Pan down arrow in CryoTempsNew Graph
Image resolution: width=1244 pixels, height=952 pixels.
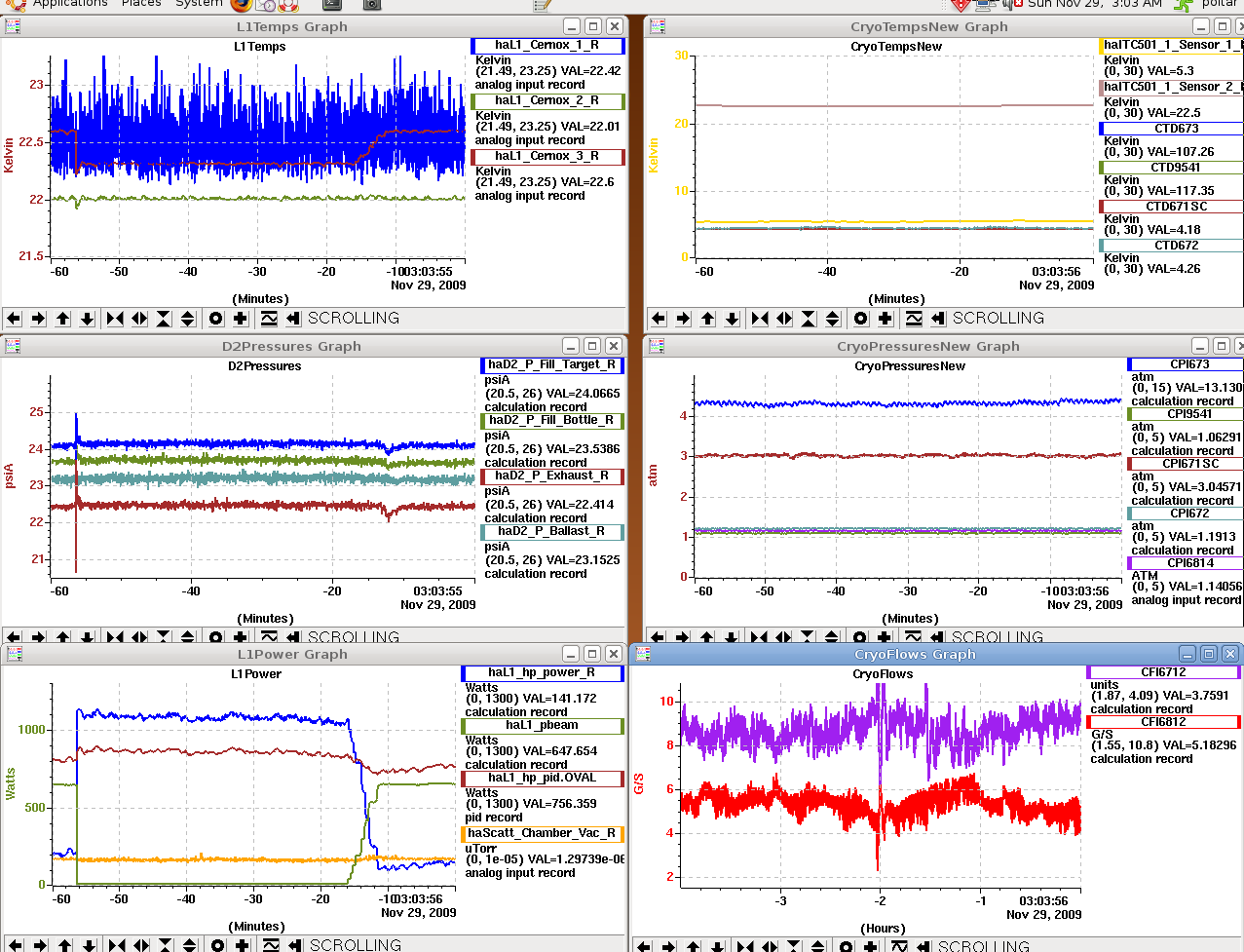point(733,319)
